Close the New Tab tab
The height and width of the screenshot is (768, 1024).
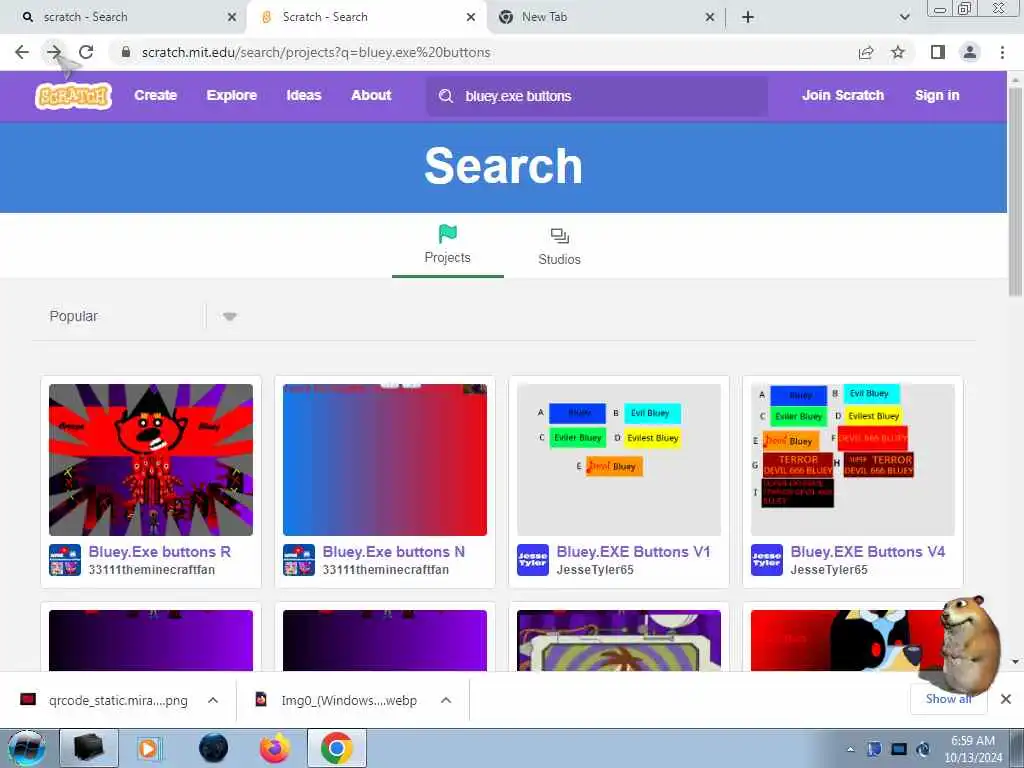(710, 17)
